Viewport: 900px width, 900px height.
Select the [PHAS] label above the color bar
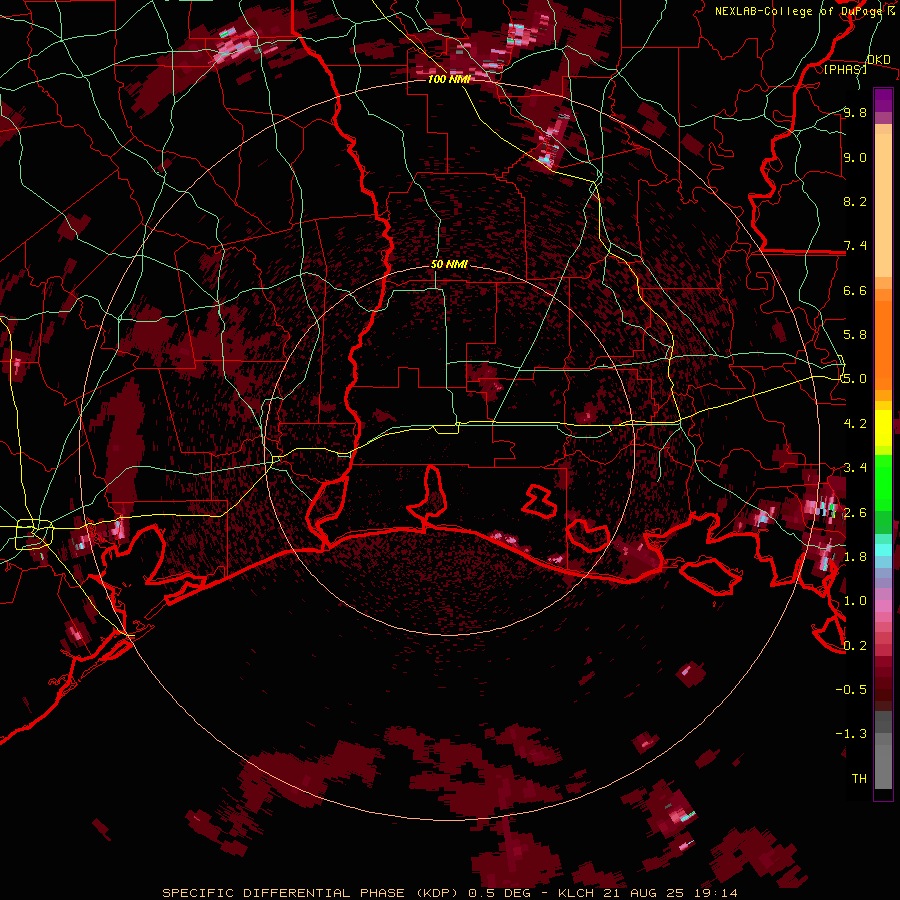(x=845, y=69)
